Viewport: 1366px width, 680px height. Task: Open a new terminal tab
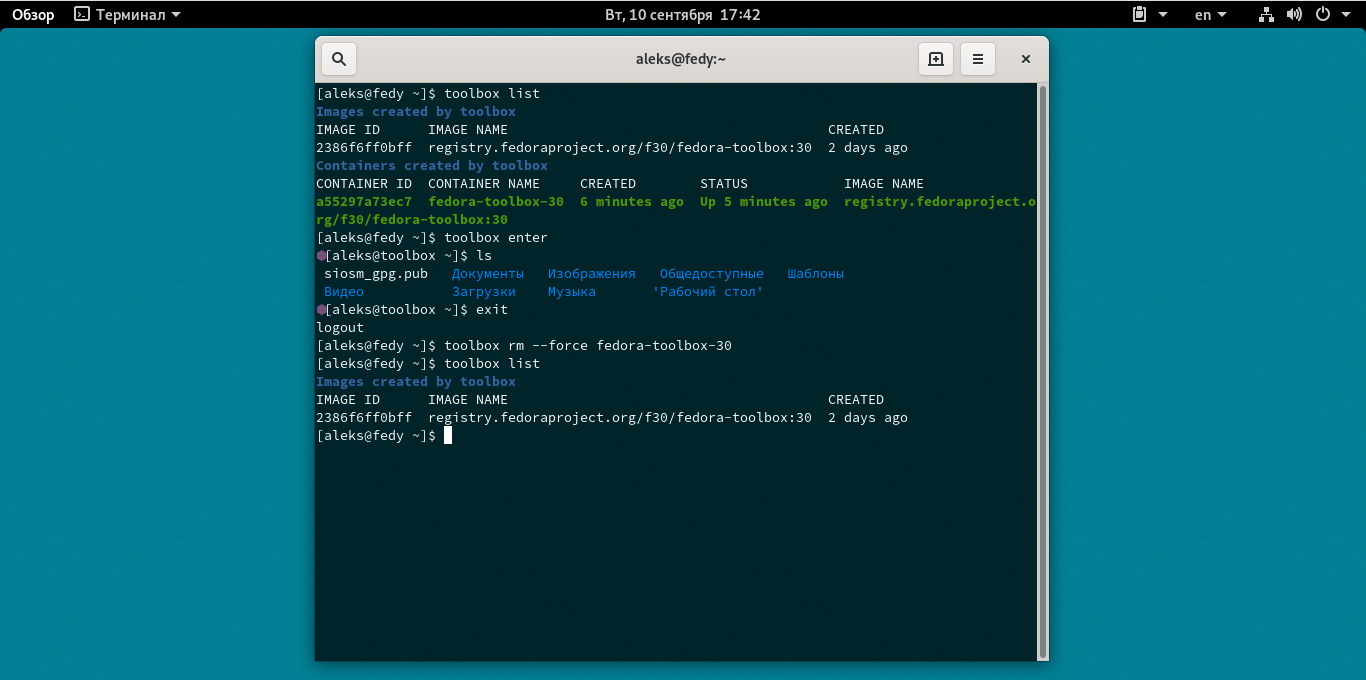click(936, 59)
